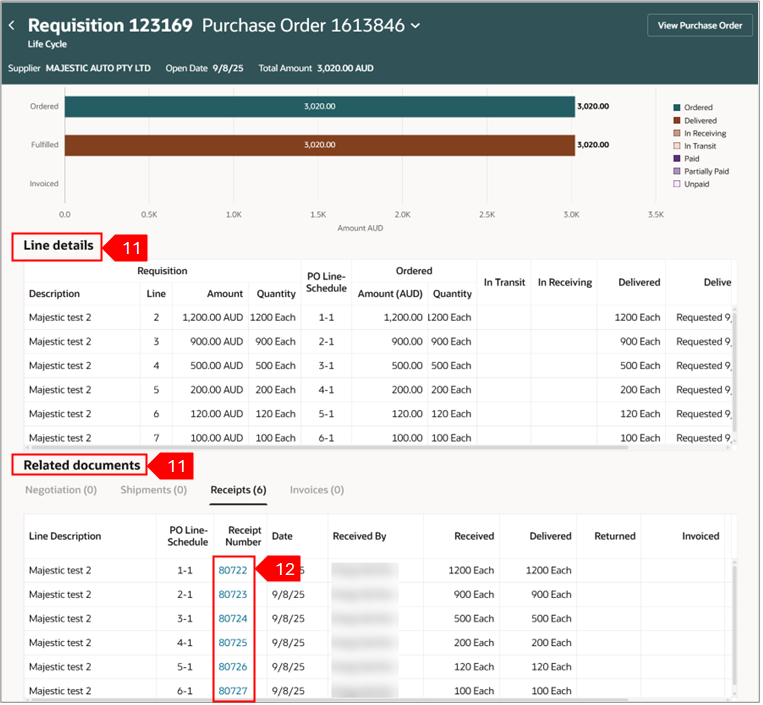763x705 pixels.
Task: Open the Invoices (0) tab
Action: point(316,490)
